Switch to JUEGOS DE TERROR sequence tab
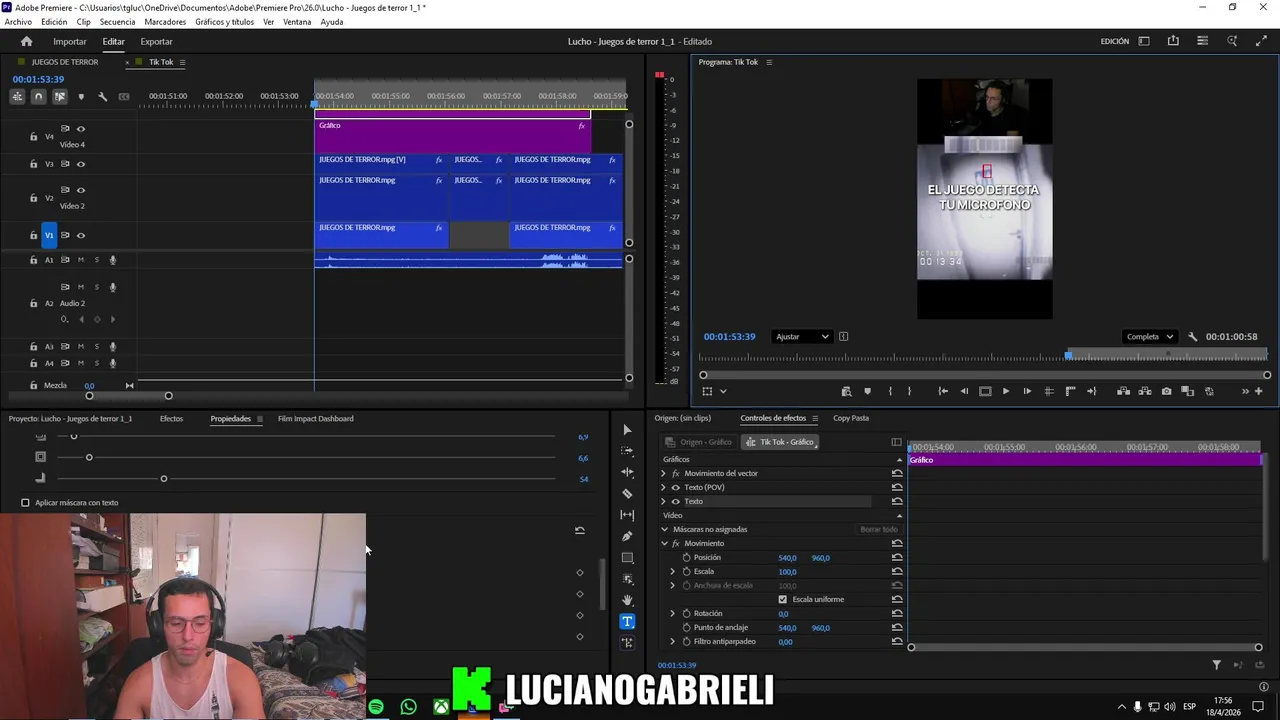Screen dimensions: 1280x720 pos(65,62)
